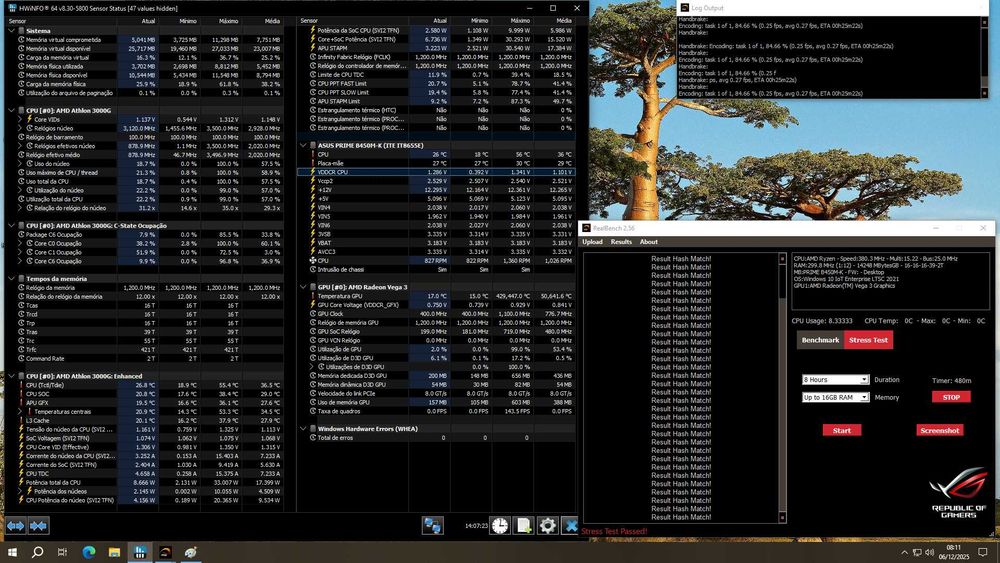Select highlighted VDDCR CPU sensor row
Image resolution: width=1000 pixels, height=563 pixels.
436,172
